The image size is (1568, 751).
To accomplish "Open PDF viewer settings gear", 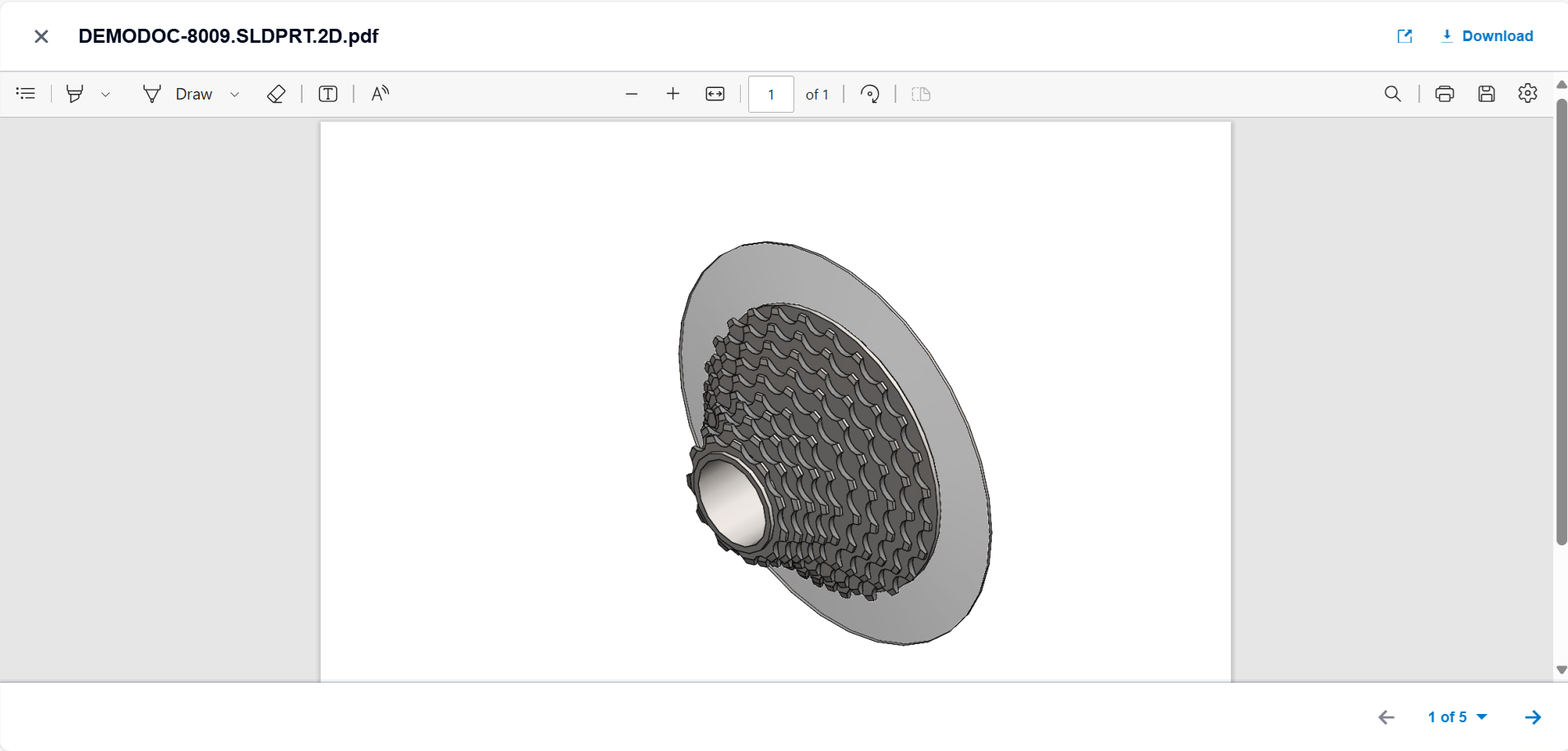I will point(1528,94).
